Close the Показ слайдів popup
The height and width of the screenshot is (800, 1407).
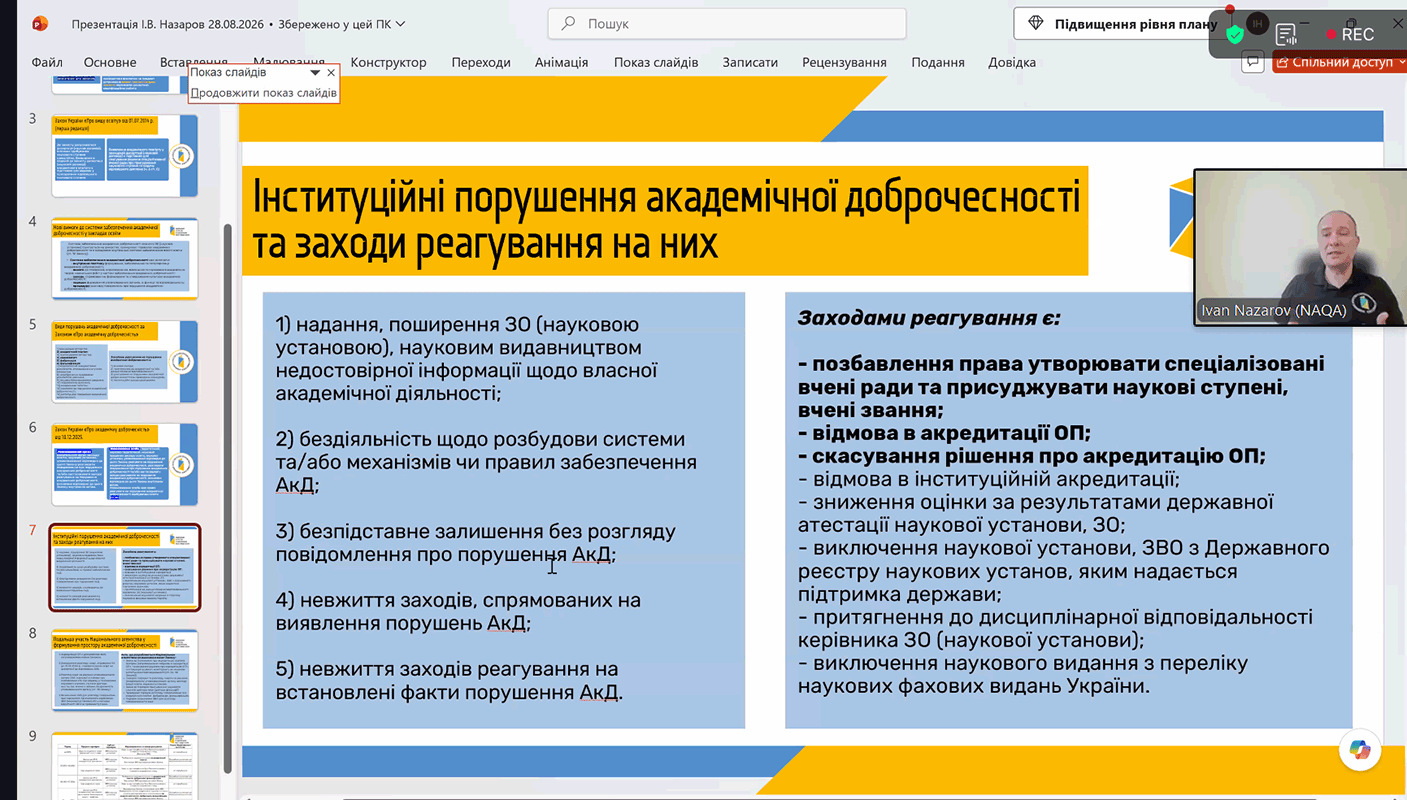pos(331,73)
